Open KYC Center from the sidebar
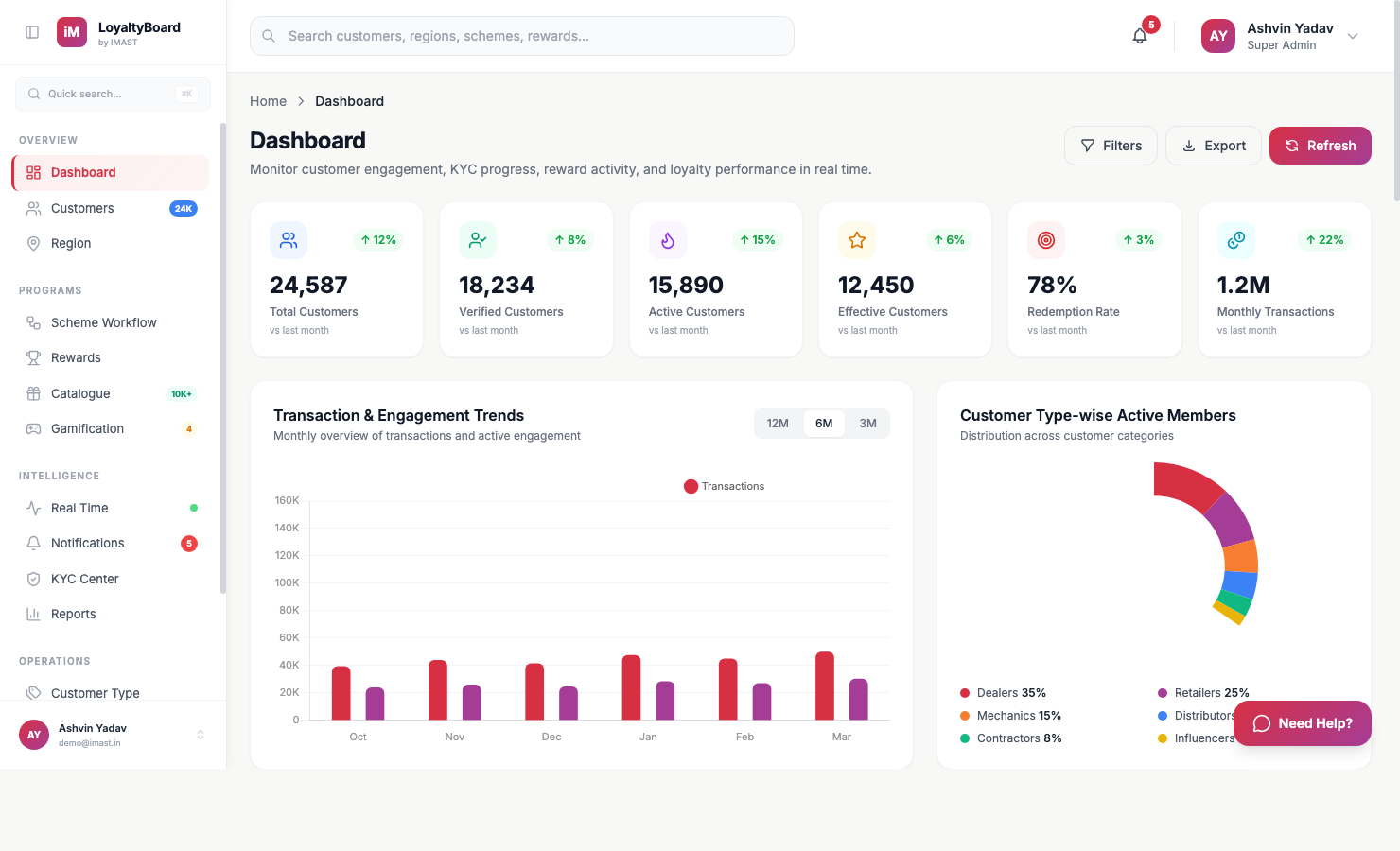This screenshot has height=851, width=1400. (x=84, y=579)
